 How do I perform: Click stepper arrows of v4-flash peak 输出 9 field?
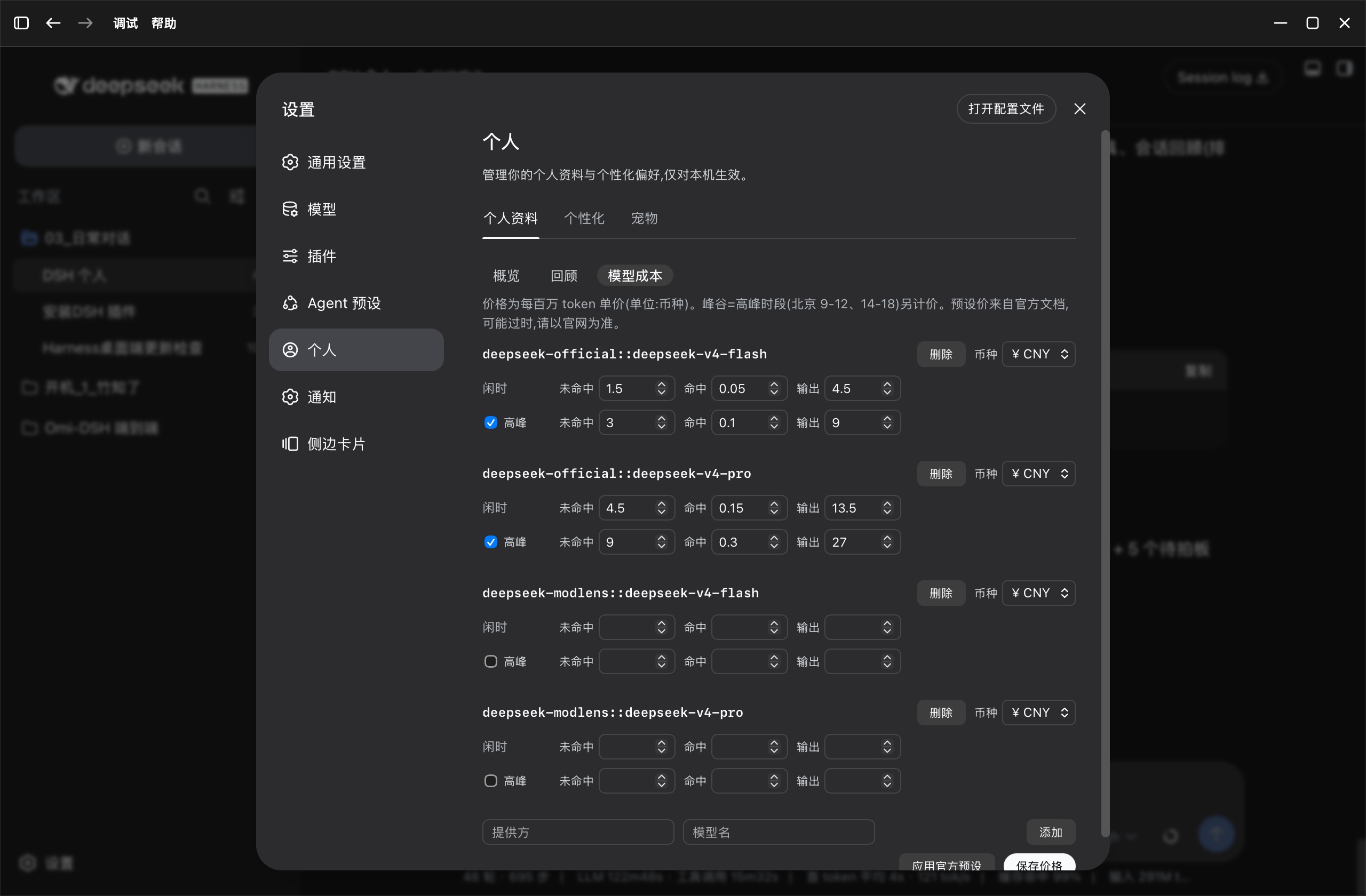point(887,423)
